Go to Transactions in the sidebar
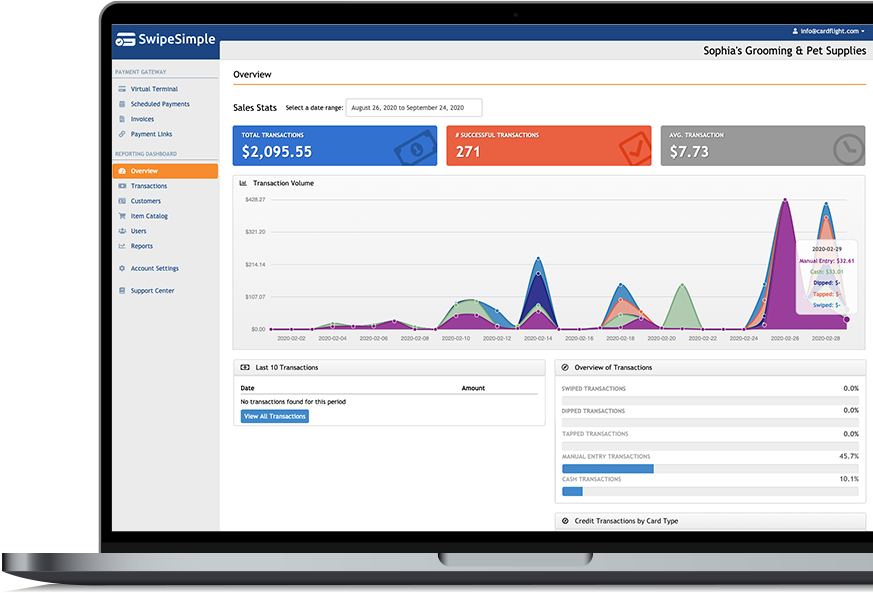 (x=148, y=186)
